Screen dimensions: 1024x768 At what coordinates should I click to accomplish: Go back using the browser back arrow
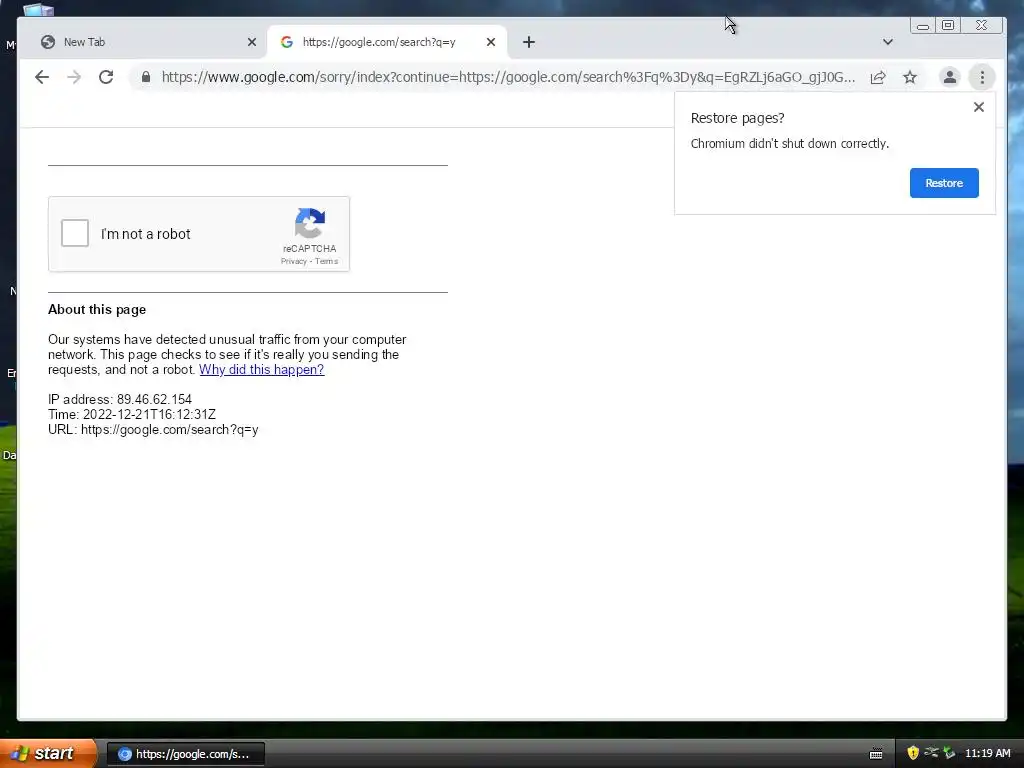tap(42, 77)
